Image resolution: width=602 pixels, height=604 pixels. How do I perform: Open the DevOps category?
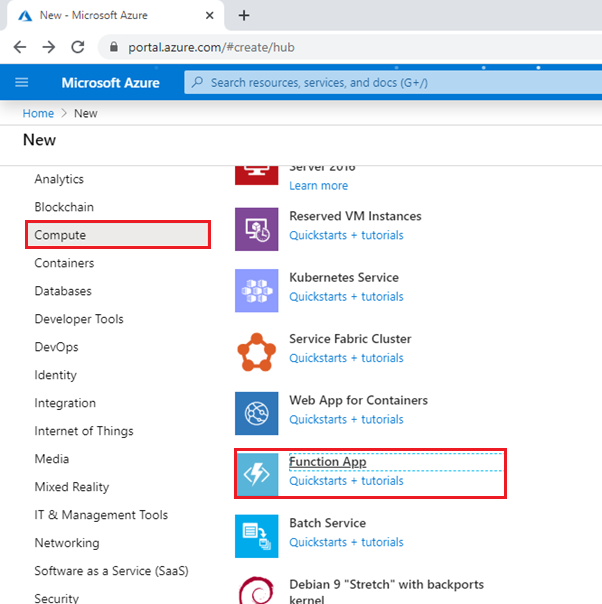pos(56,347)
